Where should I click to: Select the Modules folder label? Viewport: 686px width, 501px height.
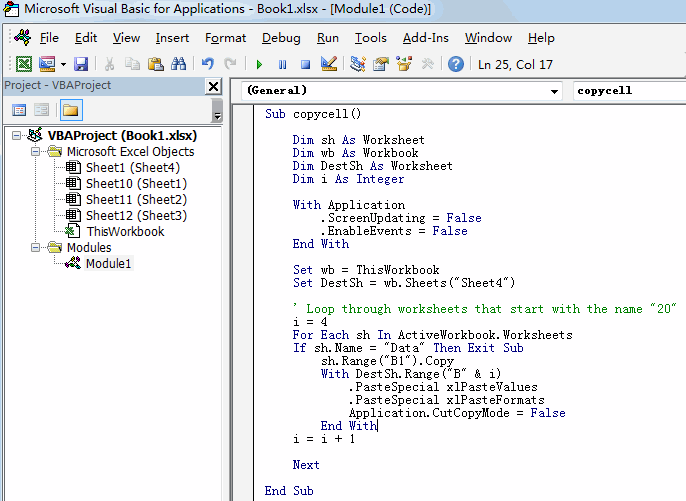click(89, 247)
